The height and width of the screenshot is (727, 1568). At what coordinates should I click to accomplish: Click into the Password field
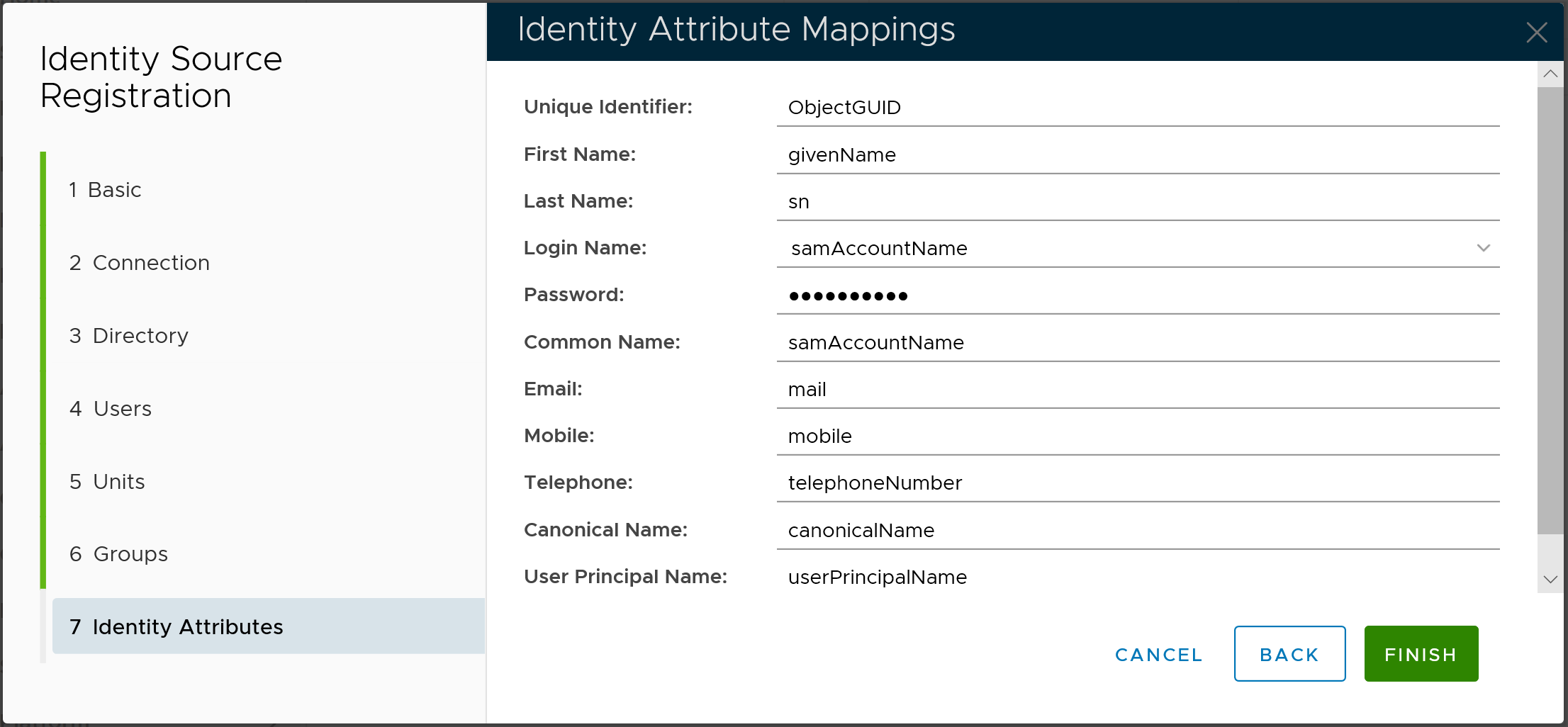coord(1137,295)
